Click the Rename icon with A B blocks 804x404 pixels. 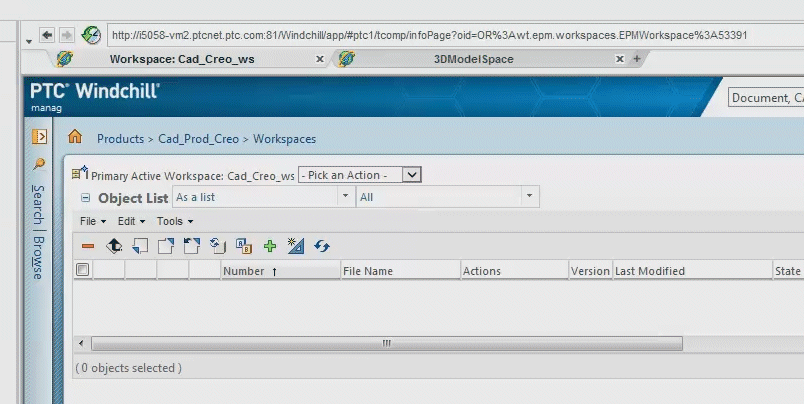(x=244, y=246)
